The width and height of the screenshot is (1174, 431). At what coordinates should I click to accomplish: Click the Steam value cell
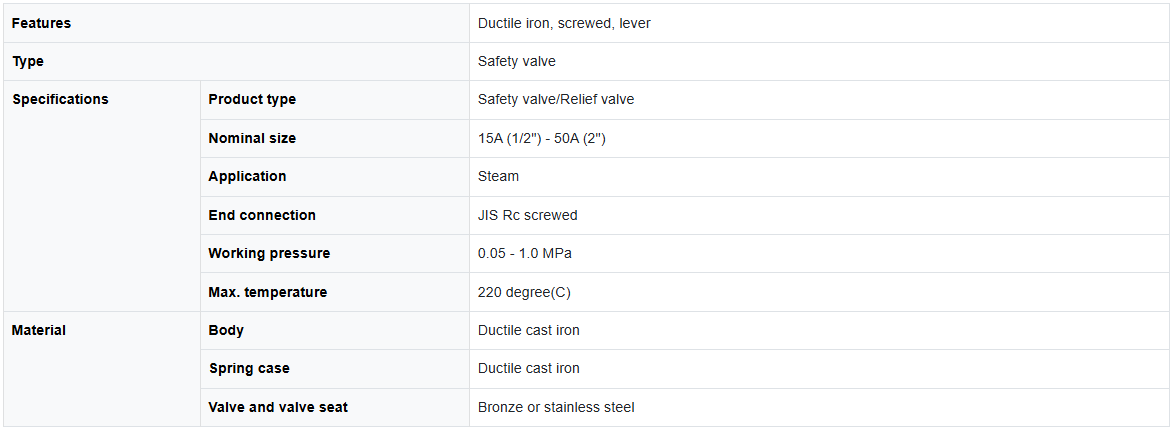pyautogui.click(x=499, y=176)
